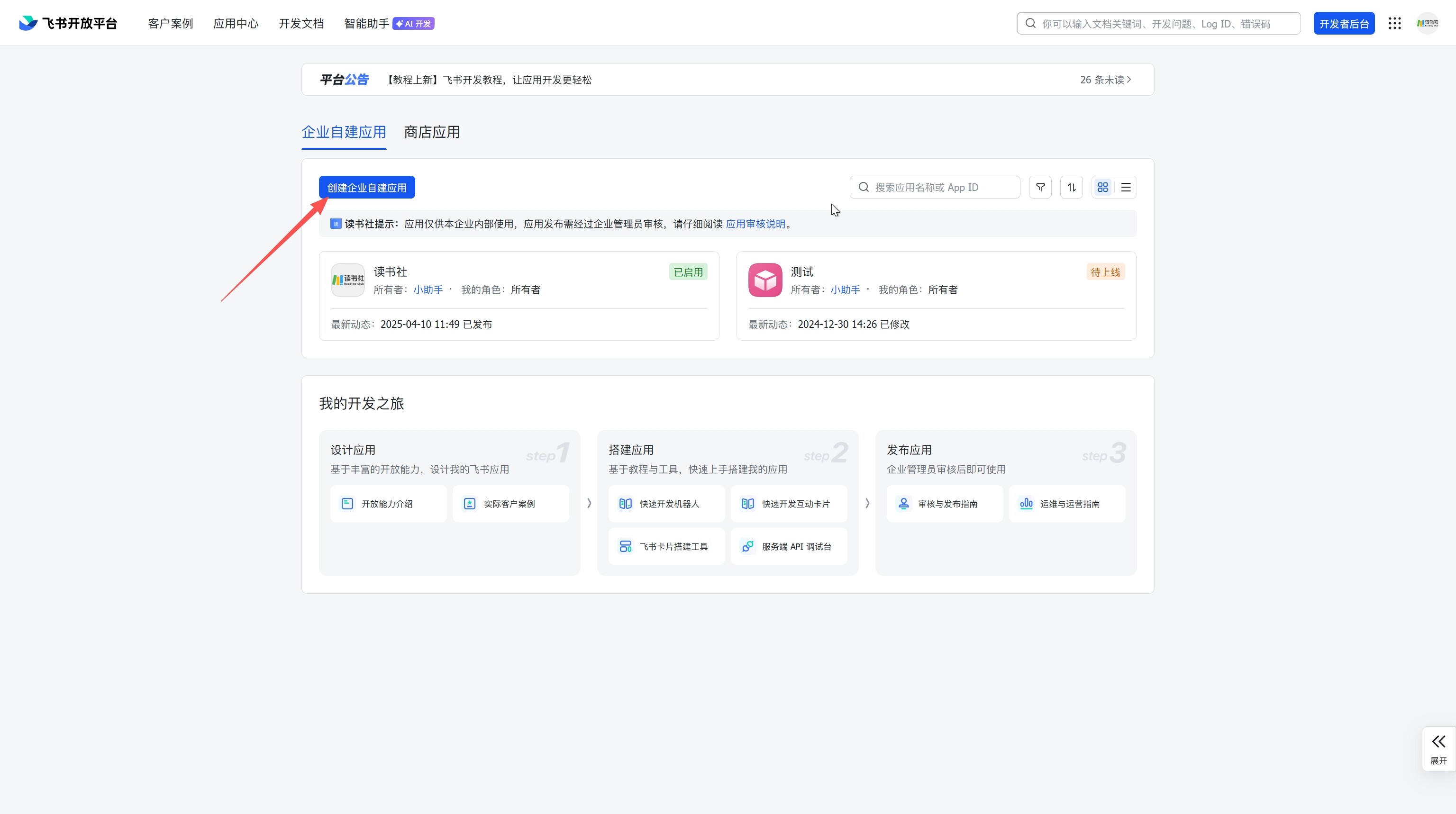Expand the 展开 side panel
1456x814 pixels.
click(x=1438, y=749)
